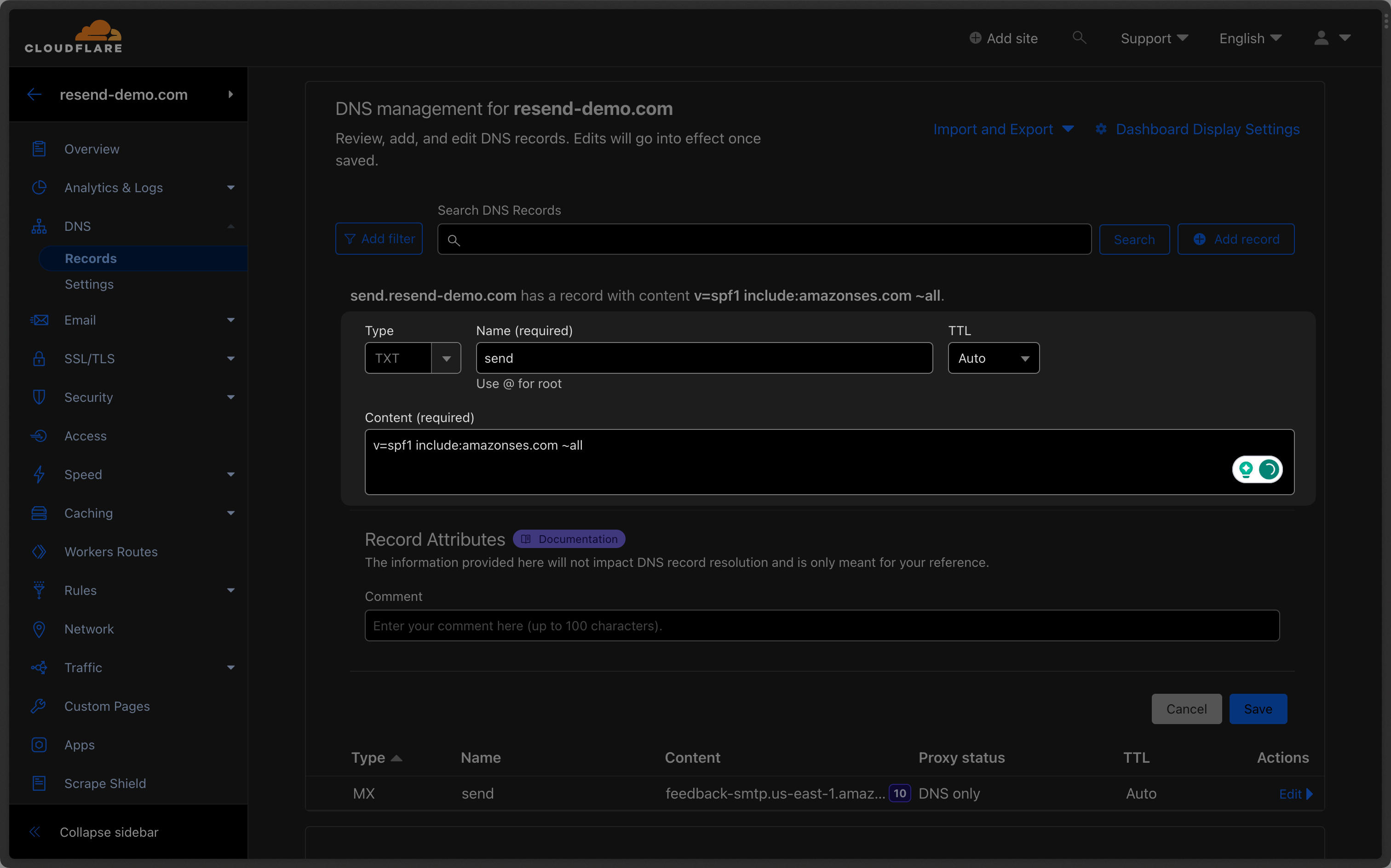Expand the Rules section arrow

click(231, 590)
